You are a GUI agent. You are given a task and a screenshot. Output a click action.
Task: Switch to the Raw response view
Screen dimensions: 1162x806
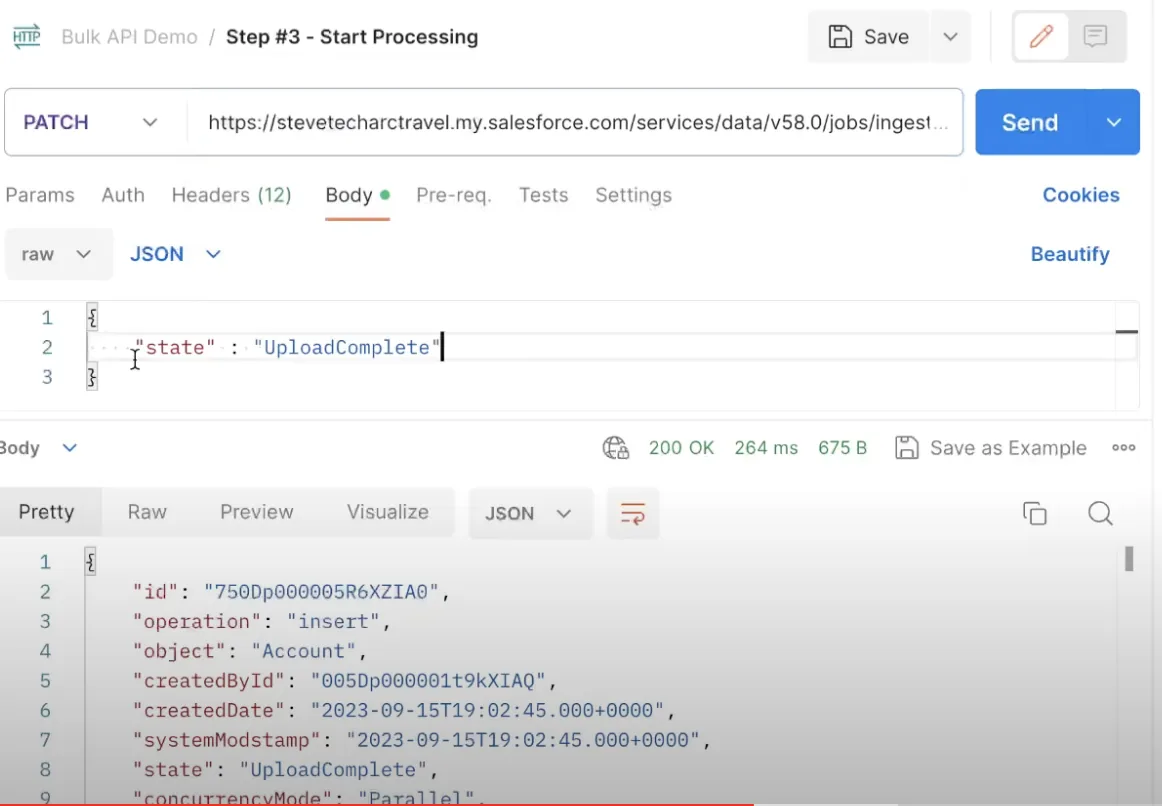point(147,512)
